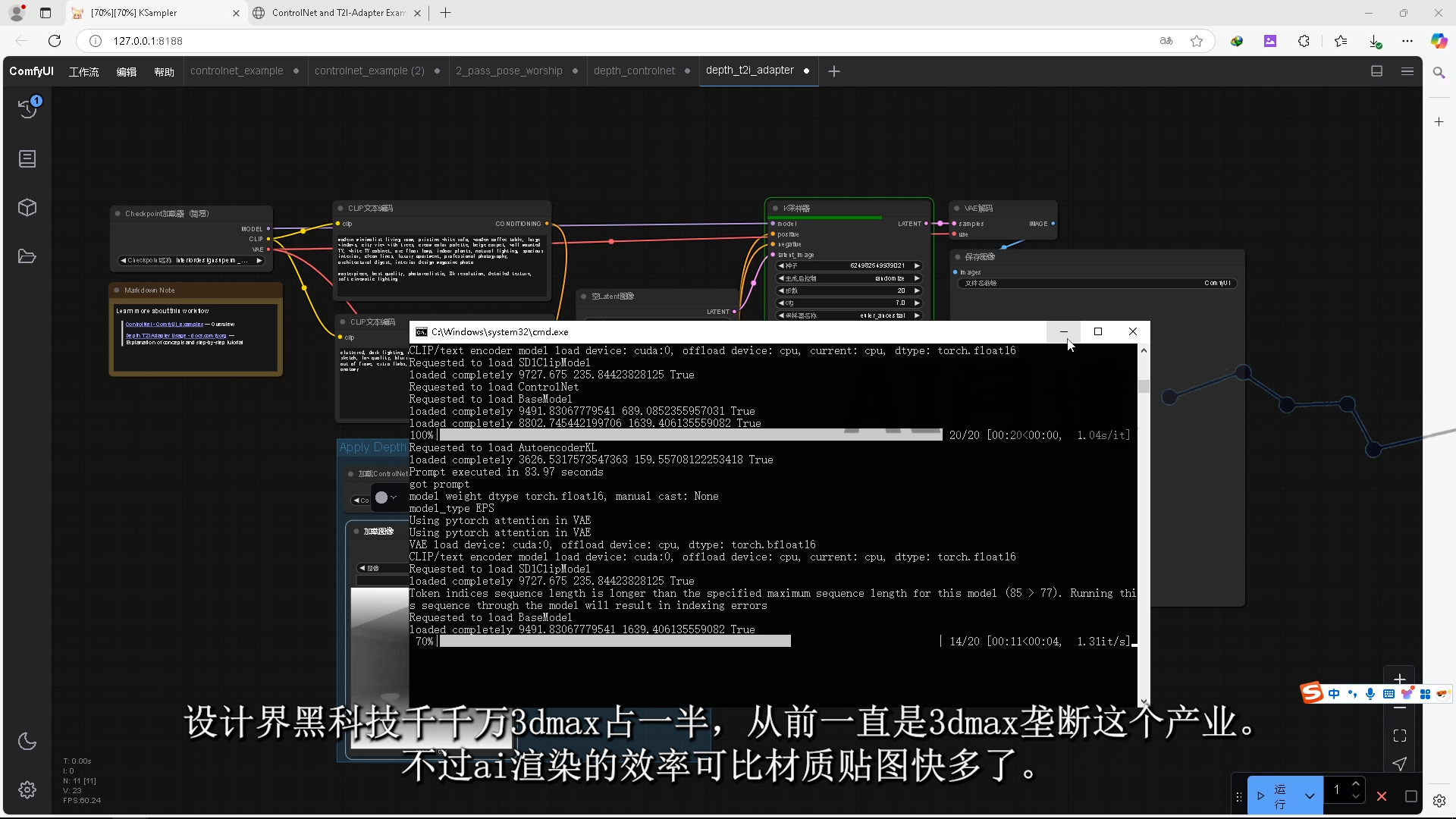Open the queue history sidebar icon
The width and height of the screenshot is (1456, 819).
tap(28, 109)
